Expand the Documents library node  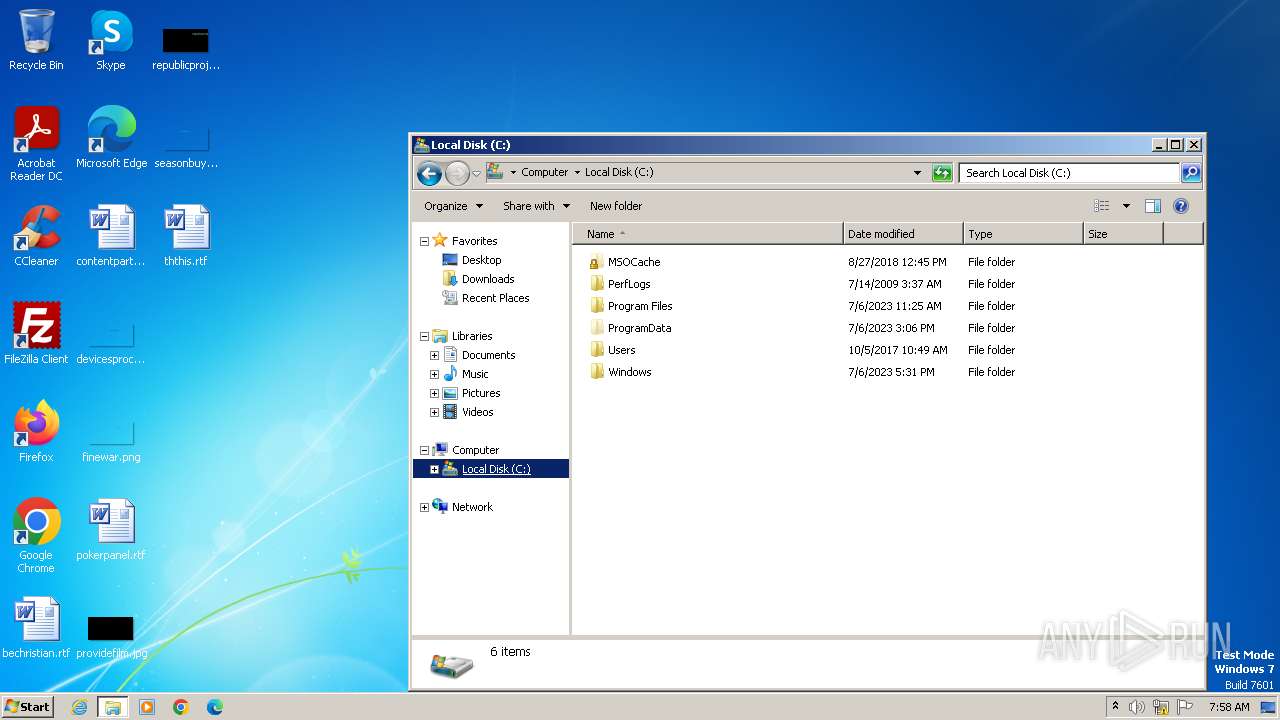coord(434,355)
